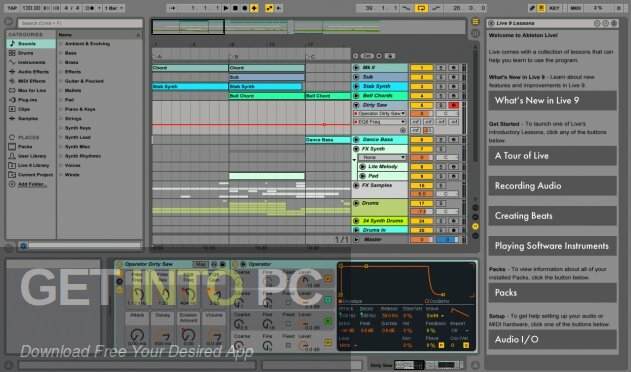
Task: Click the Map button on Dirty Saw rack
Action: pos(200,264)
